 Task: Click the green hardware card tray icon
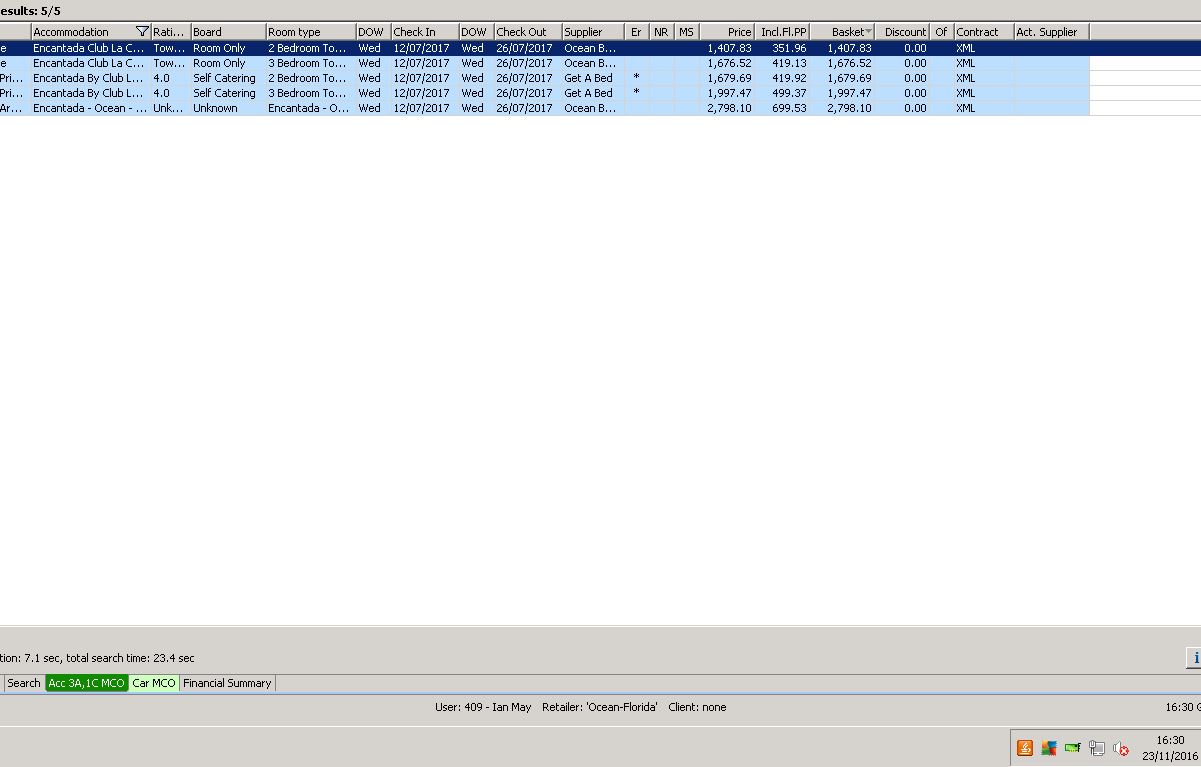click(x=1073, y=748)
